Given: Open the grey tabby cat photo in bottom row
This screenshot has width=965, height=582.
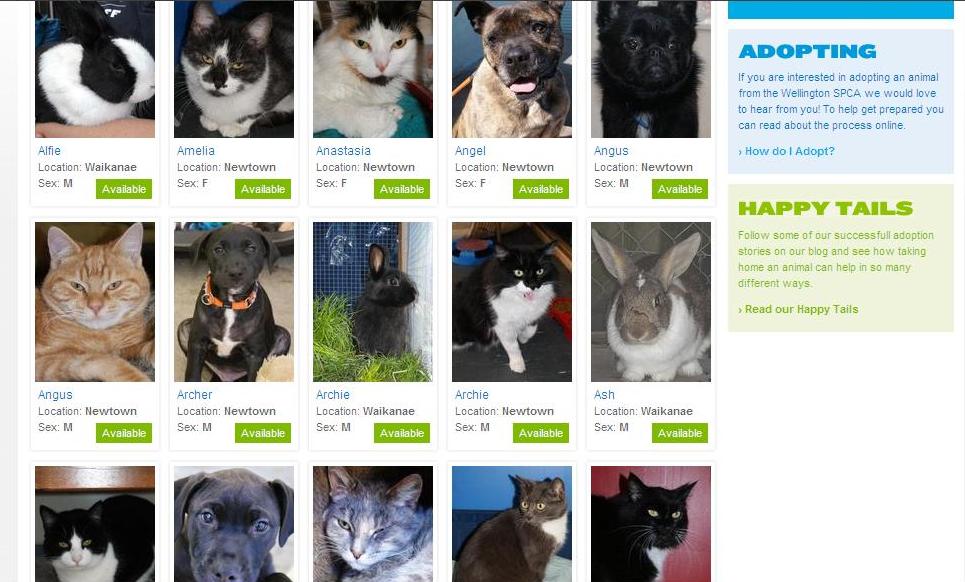Looking at the screenshot, I should (373, 524).
